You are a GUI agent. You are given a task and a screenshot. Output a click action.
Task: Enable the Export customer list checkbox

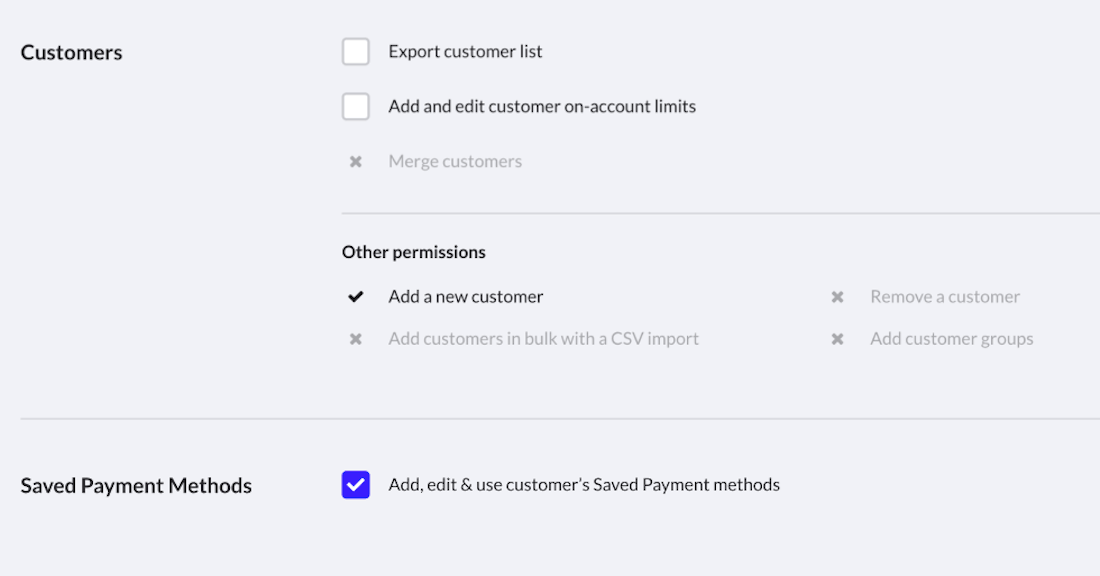click(x=356, y=52)
